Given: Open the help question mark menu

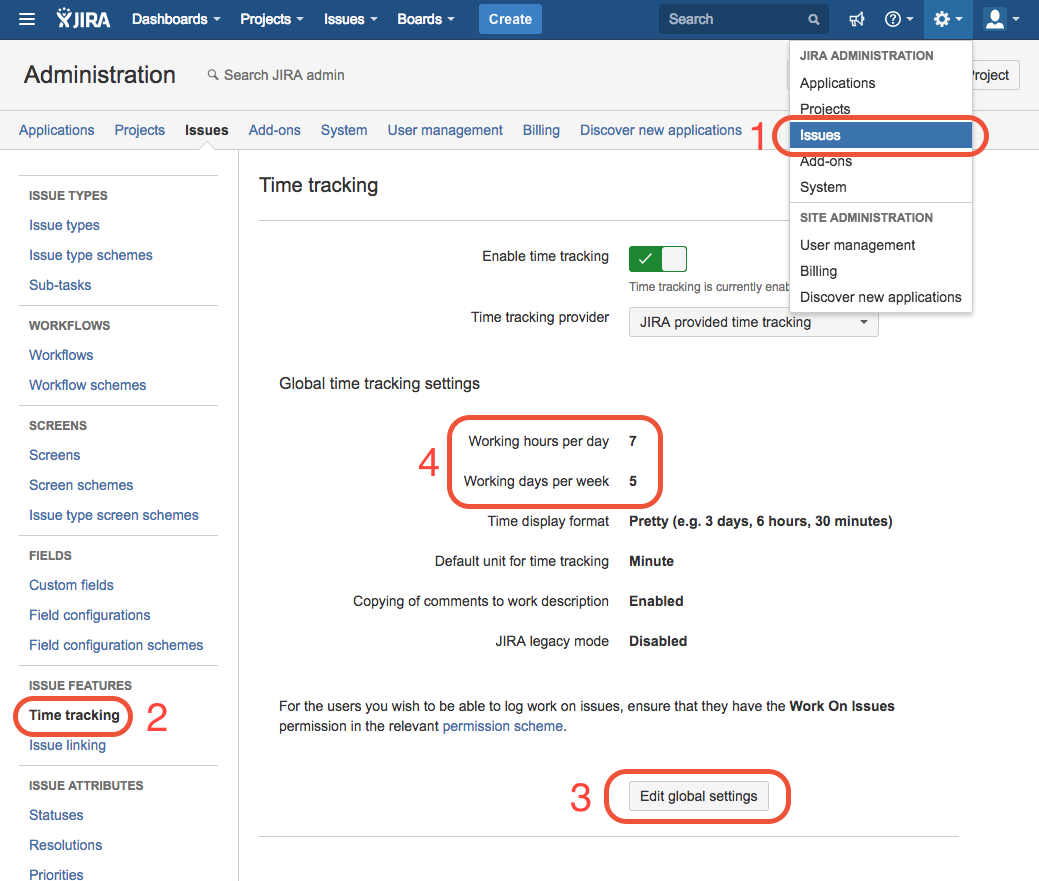Looking at the screenshot, I should point(899,19).
